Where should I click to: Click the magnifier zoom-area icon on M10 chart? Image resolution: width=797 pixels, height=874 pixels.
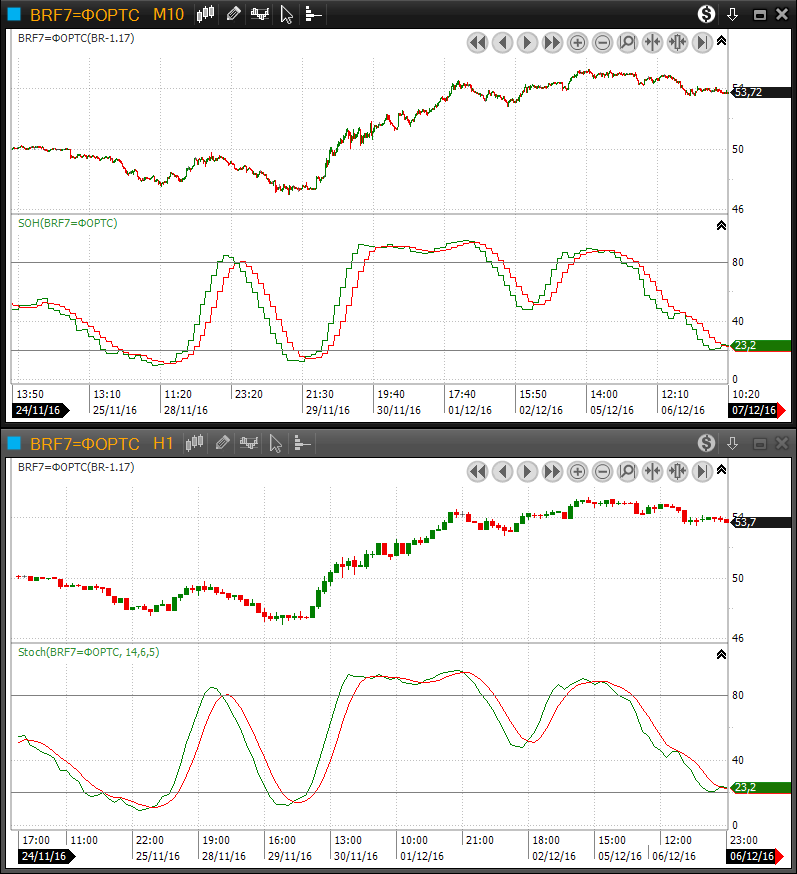coord(627,42)
